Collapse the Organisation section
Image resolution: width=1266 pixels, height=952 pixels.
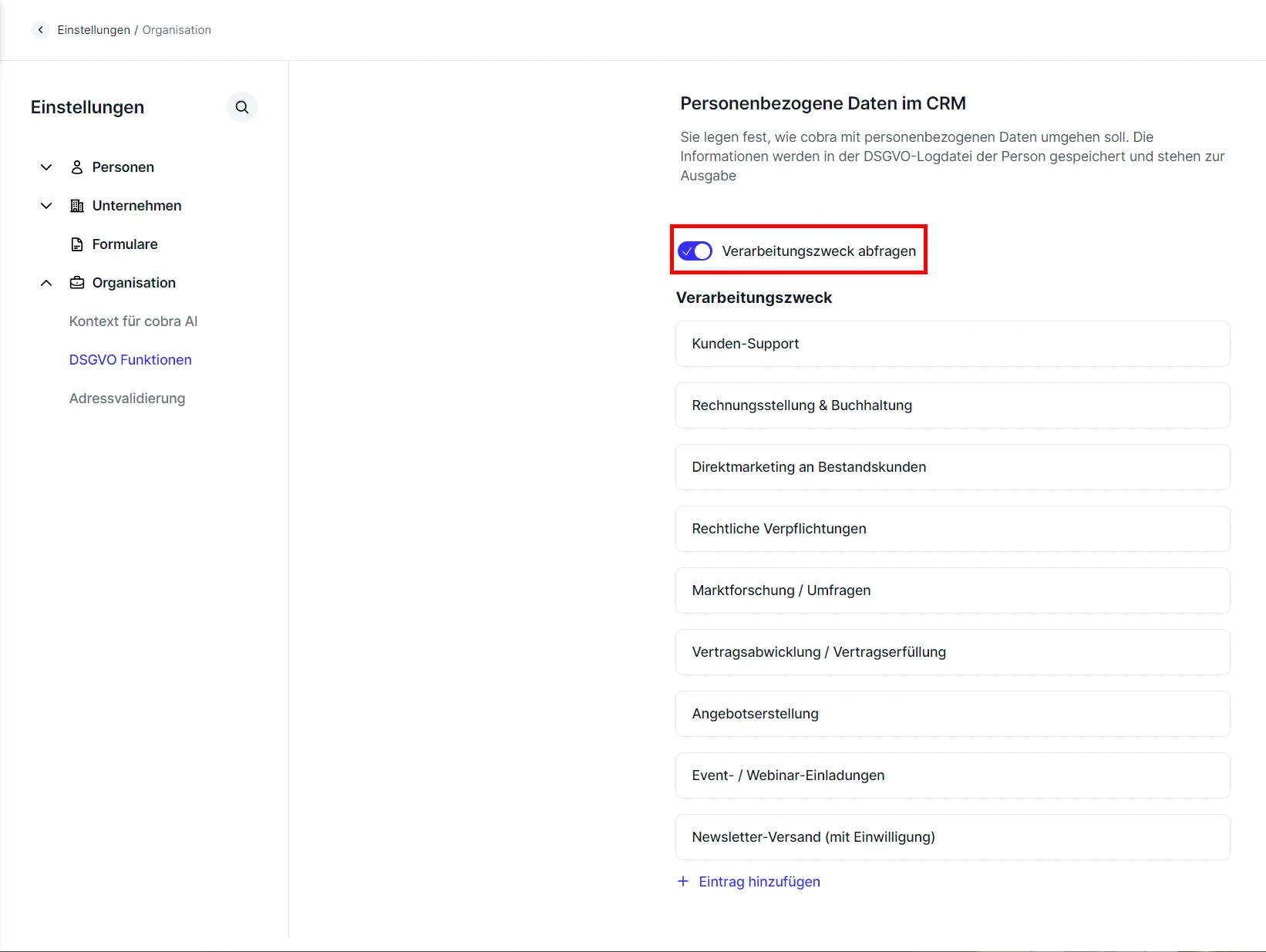click(45, 282)
